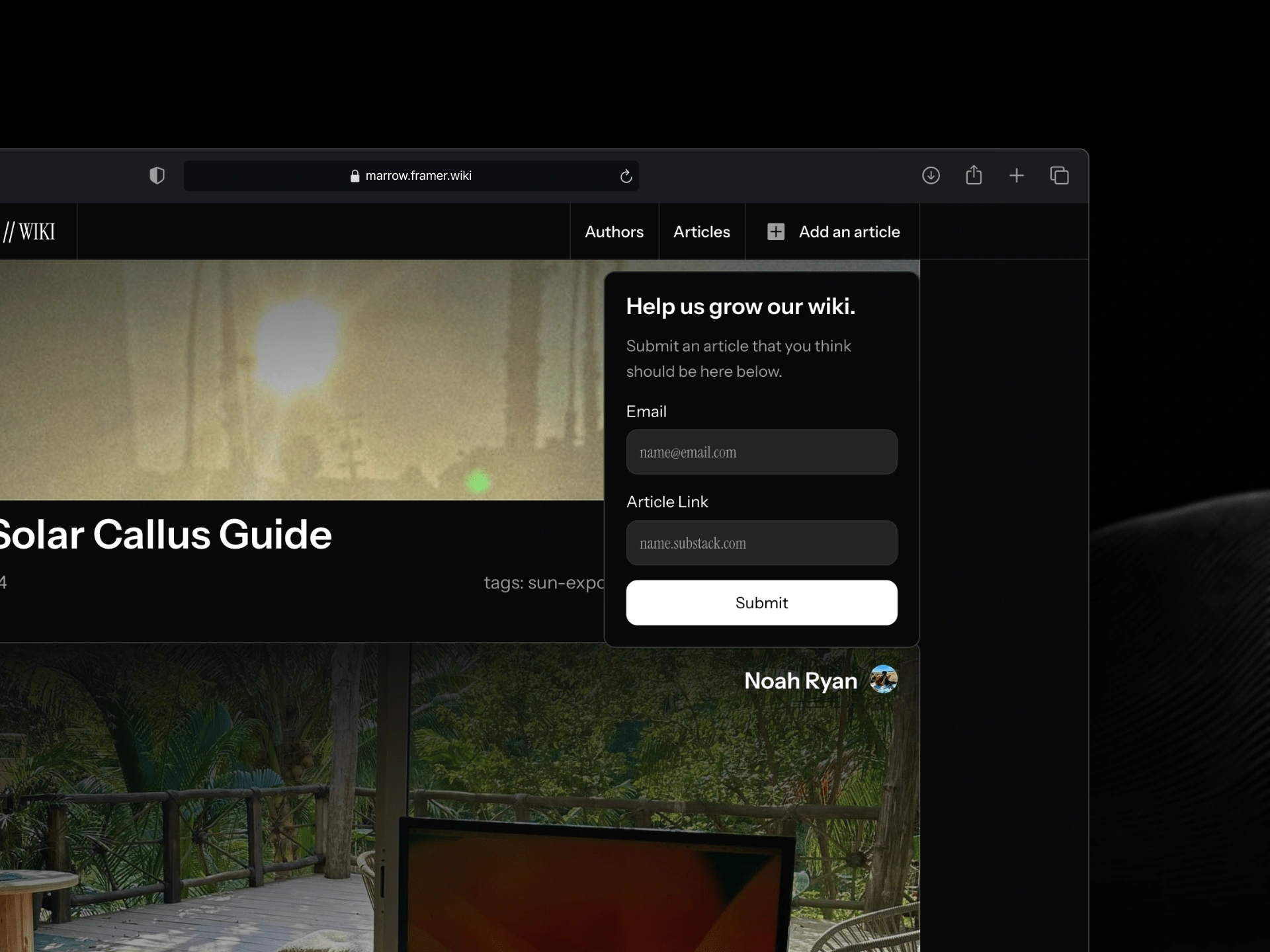Open a new tab with plus icon
Screen dimensions: 1270x952
click(1017, 175)
